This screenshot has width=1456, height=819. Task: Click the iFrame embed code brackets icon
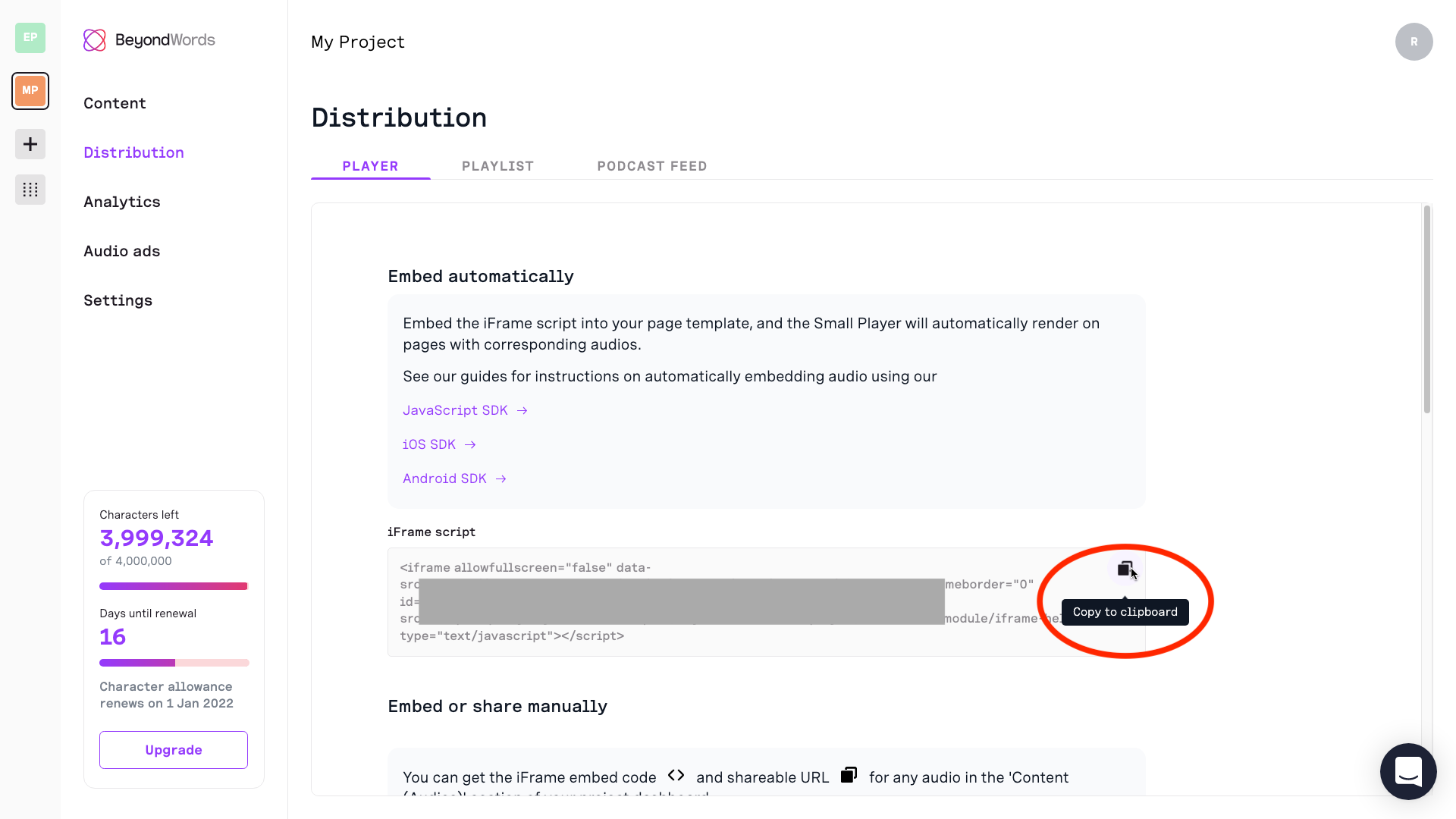click(x=676, y=775)
